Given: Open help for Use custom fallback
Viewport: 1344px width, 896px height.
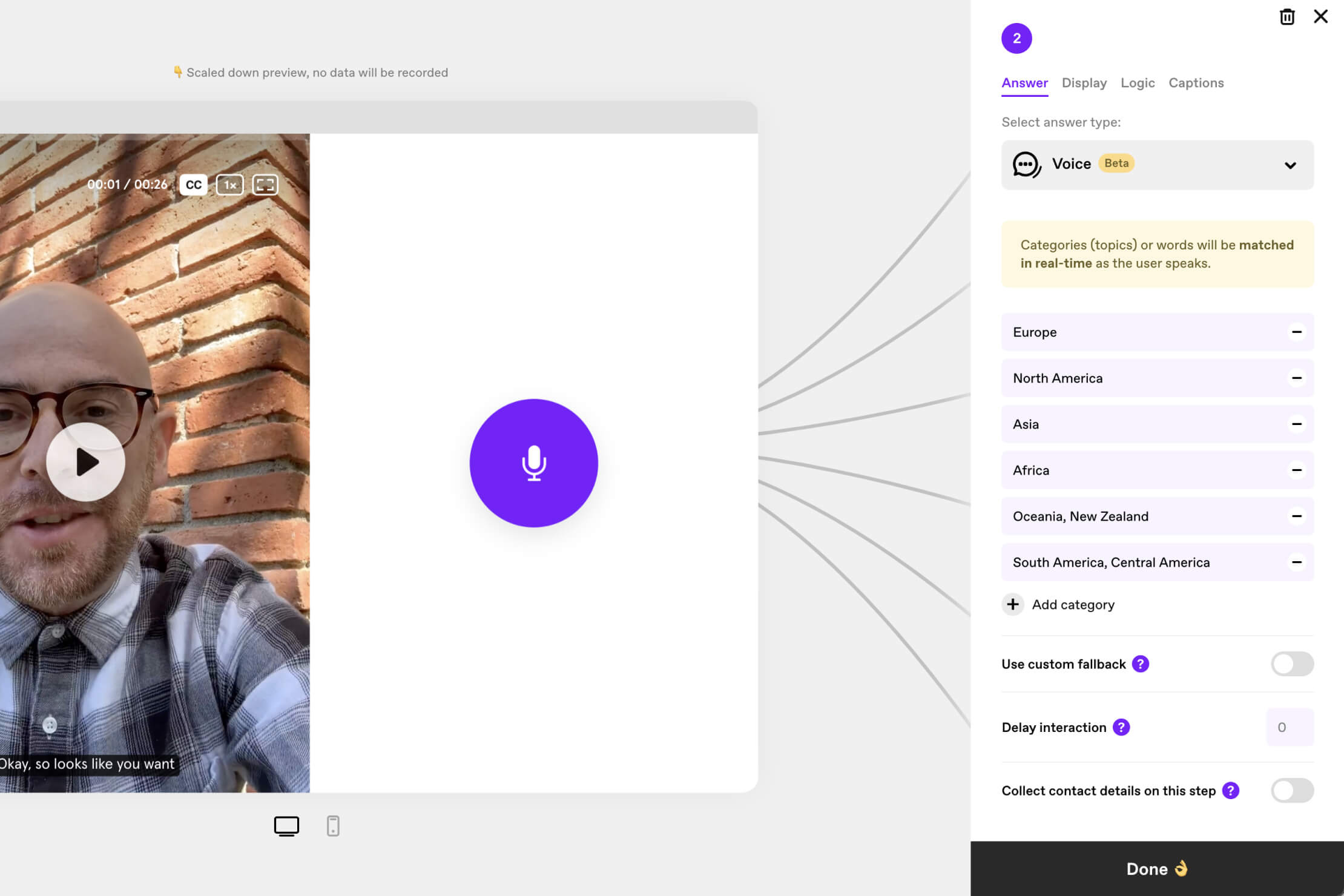Looking at the screenshot, I should point(1141,664).
